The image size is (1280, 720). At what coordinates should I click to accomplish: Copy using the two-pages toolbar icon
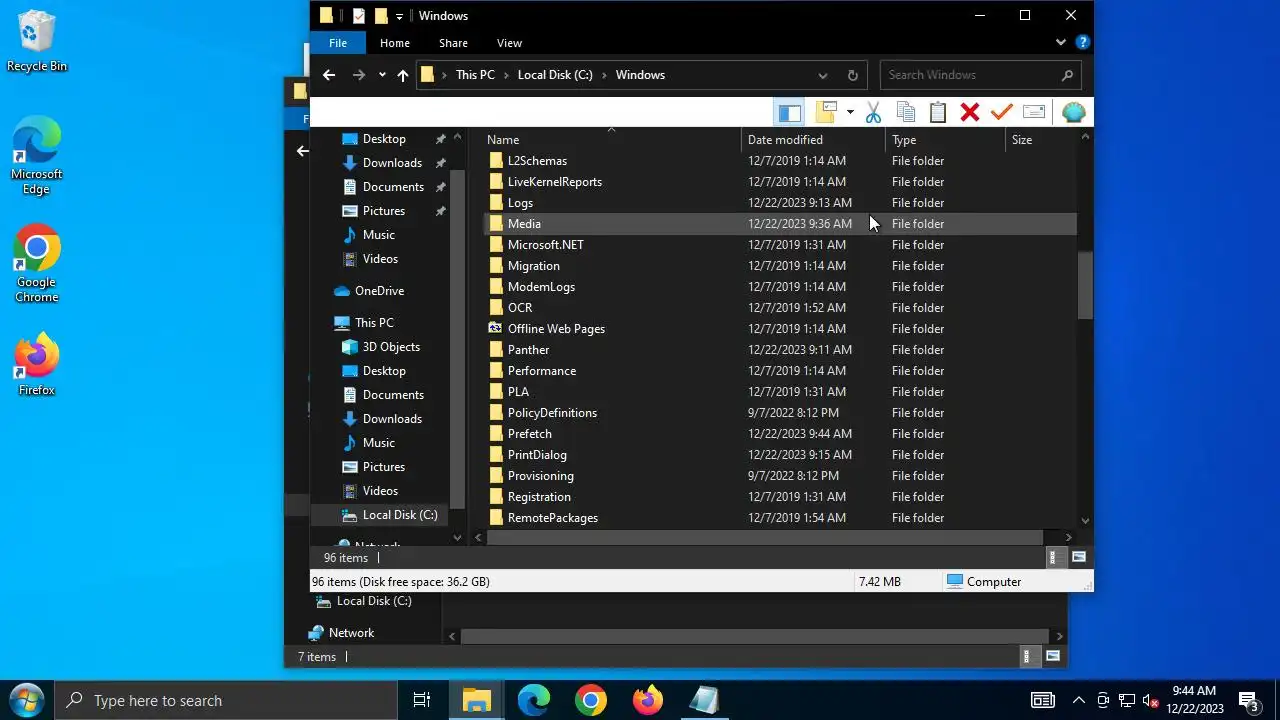906,112
